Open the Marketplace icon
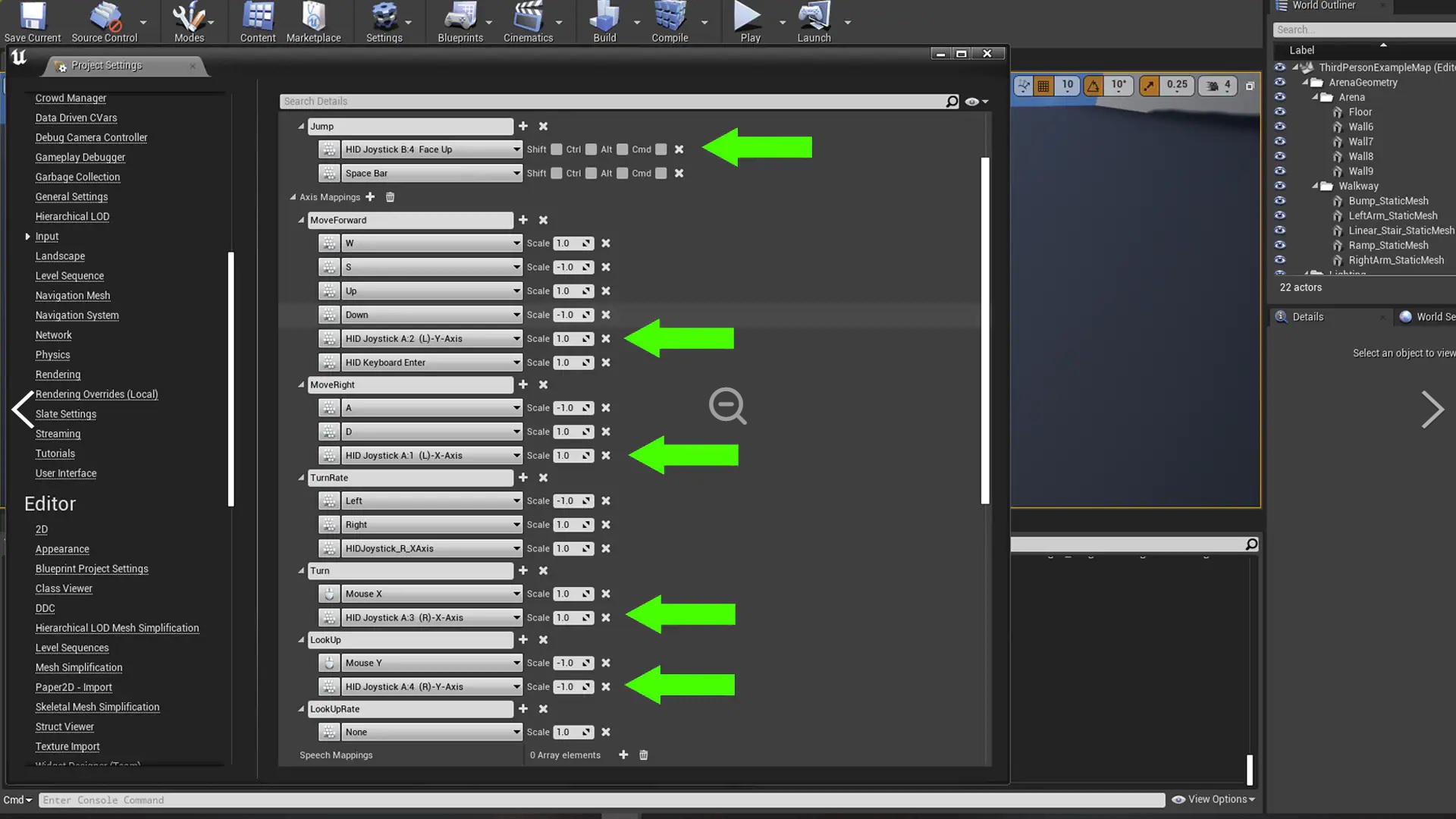 click(x=313, y=21)
